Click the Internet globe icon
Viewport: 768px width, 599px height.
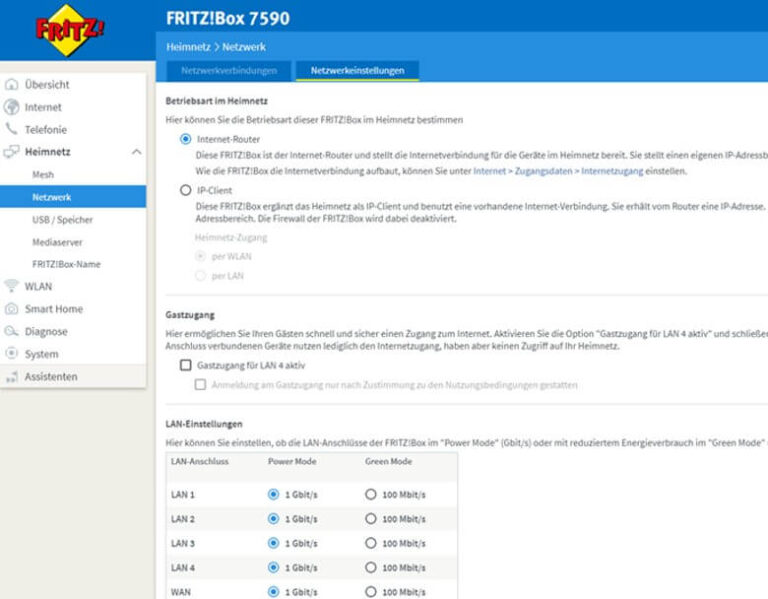pos(12,107)
